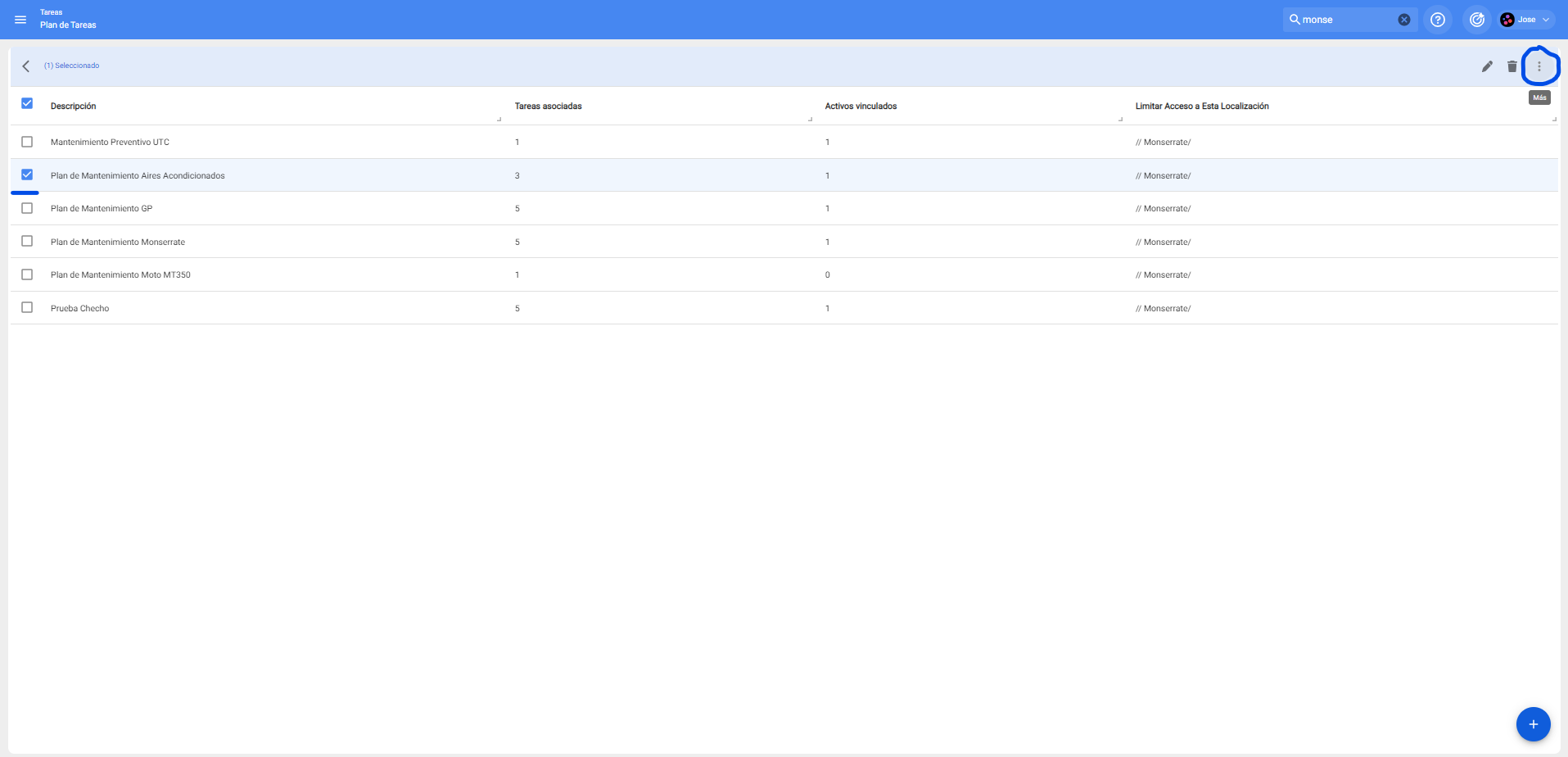The image size is (1568, 757).
Task: Open Plan de Mantenimiento GP row
Action: (x=102, y=209)
